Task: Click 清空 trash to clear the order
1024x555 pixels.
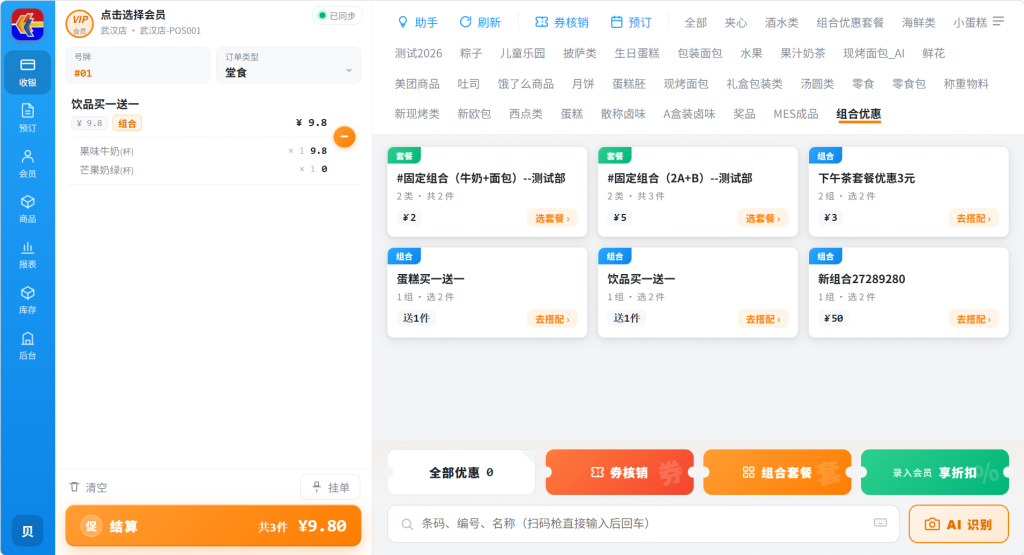Action: (x=88, y=487)
